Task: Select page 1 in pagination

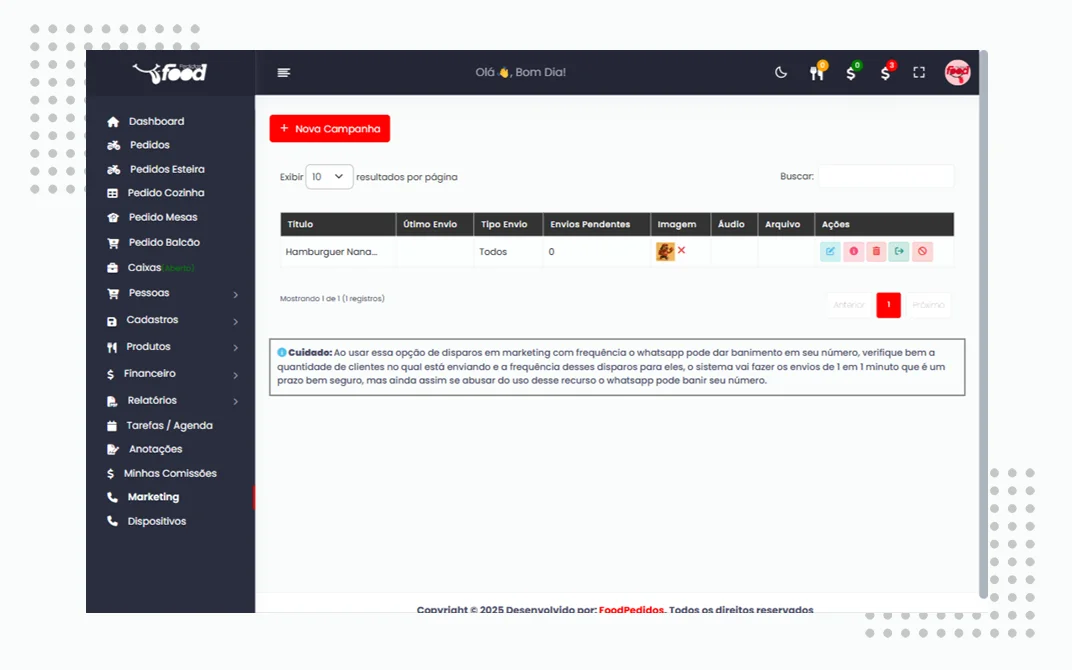Action: pyautogui.click(x=888, y=305)
